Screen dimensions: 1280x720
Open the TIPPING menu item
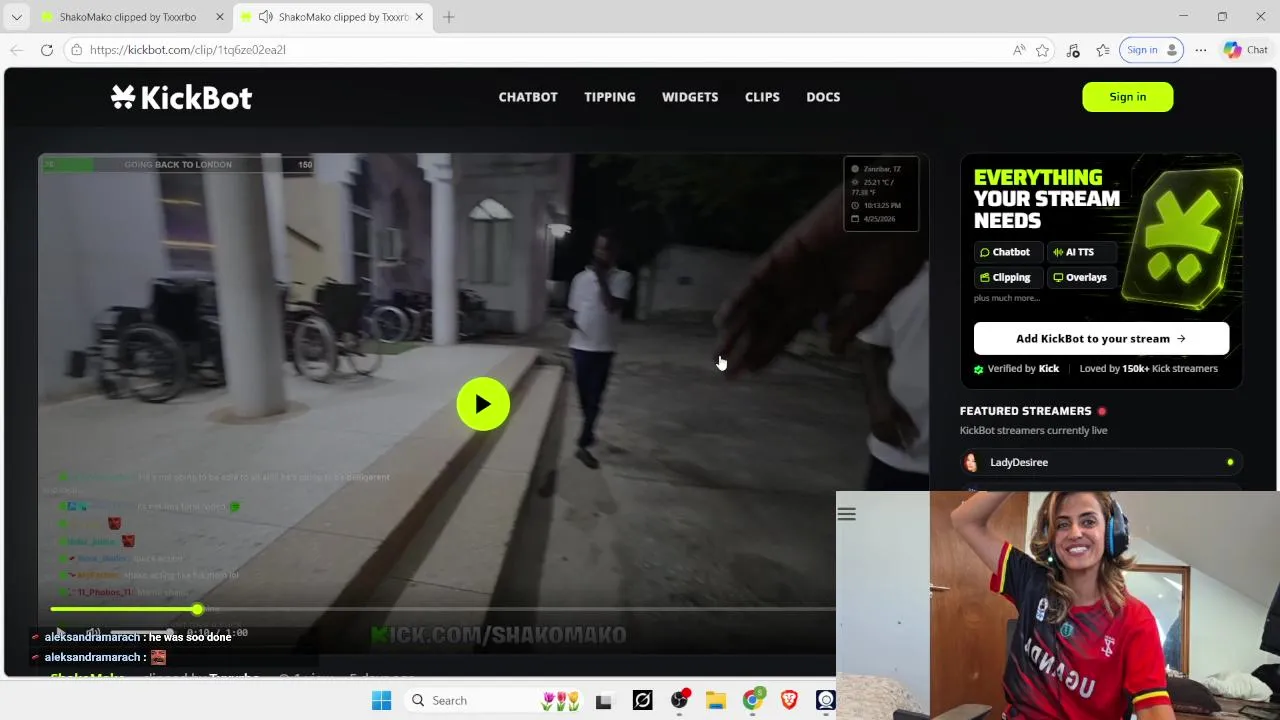pyautogui.click(x=610, y=97)
